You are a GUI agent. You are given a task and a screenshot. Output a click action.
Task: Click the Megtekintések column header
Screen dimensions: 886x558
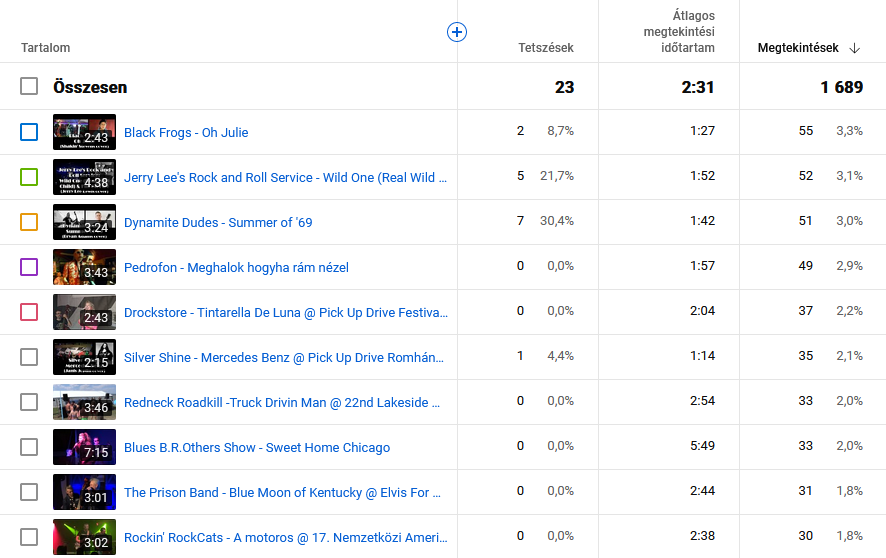(x=797, y=48)
